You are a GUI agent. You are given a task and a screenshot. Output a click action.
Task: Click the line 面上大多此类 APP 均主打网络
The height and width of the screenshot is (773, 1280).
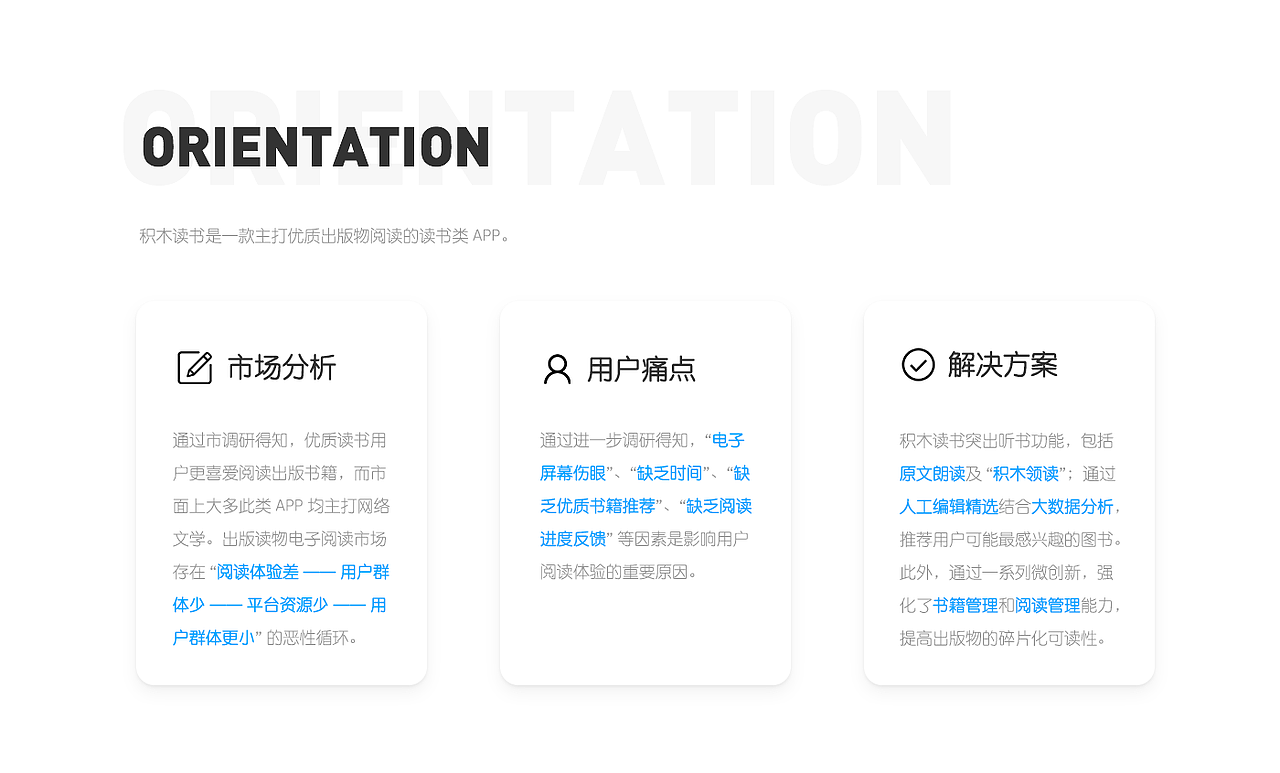[281, 506]
